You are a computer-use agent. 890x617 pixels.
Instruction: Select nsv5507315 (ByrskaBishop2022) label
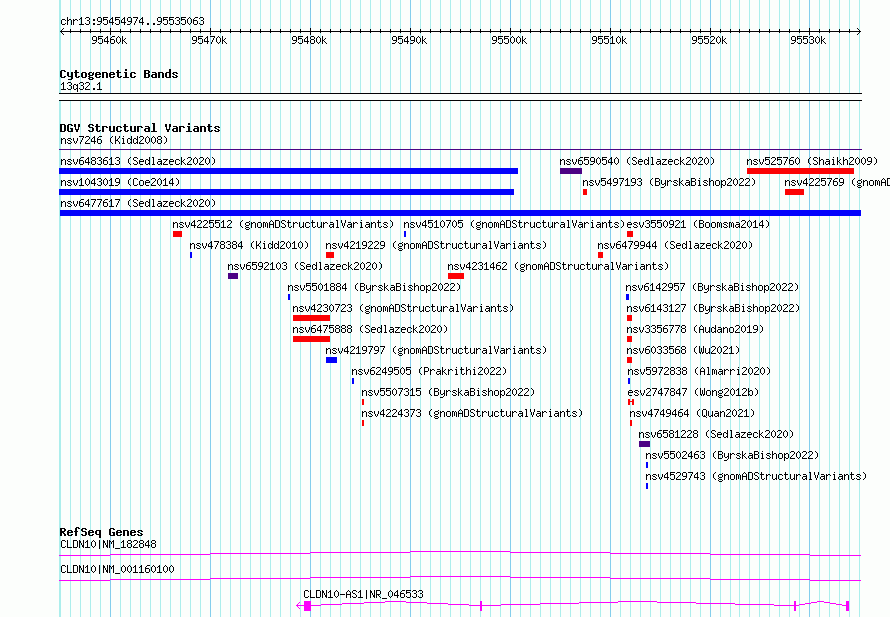click(448, 392)
